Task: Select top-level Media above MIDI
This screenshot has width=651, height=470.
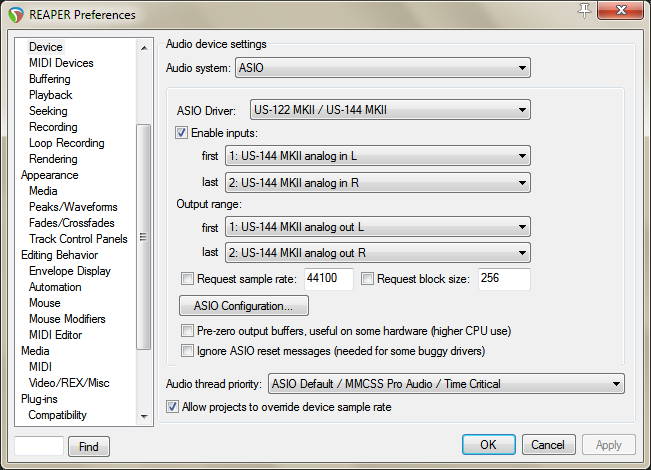Action: pyautogui.click(x=35, y=351)
